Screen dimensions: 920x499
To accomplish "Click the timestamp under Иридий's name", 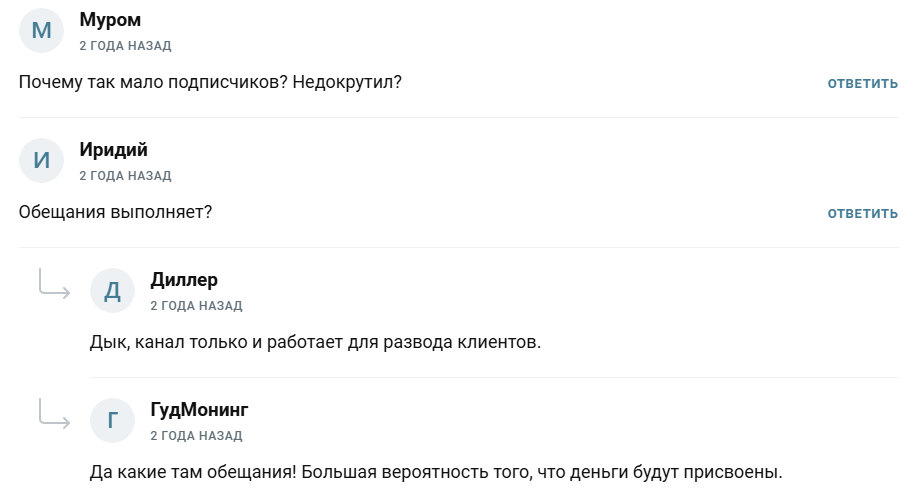I will [125, 176].
